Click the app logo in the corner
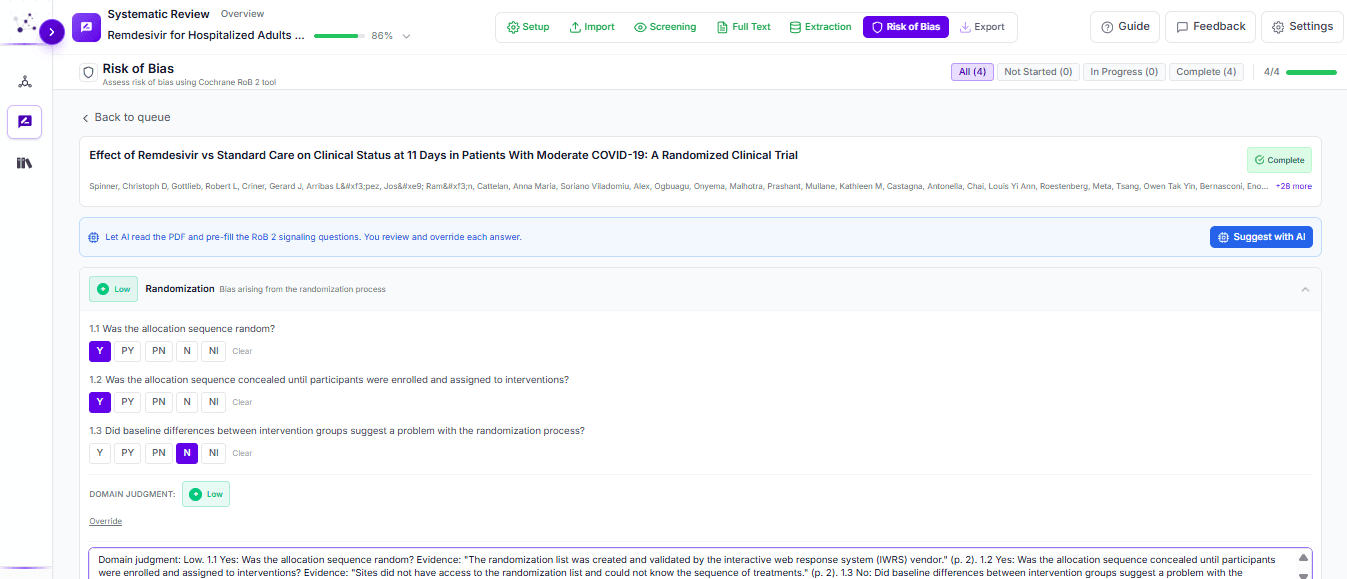 (x=27, y=24)
